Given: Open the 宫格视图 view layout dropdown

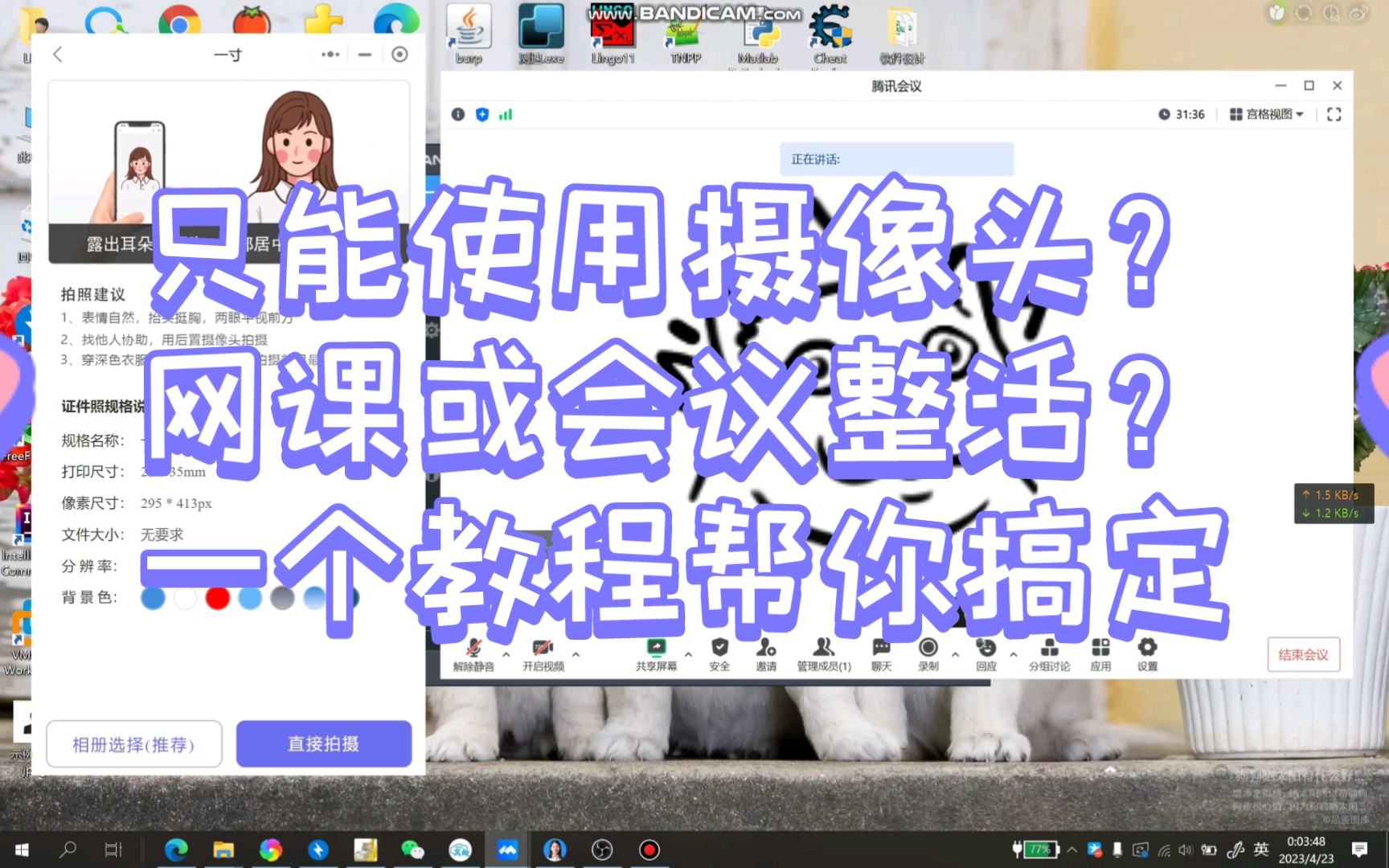Looking at the screenshot, I should click(x=1266, y=114).
